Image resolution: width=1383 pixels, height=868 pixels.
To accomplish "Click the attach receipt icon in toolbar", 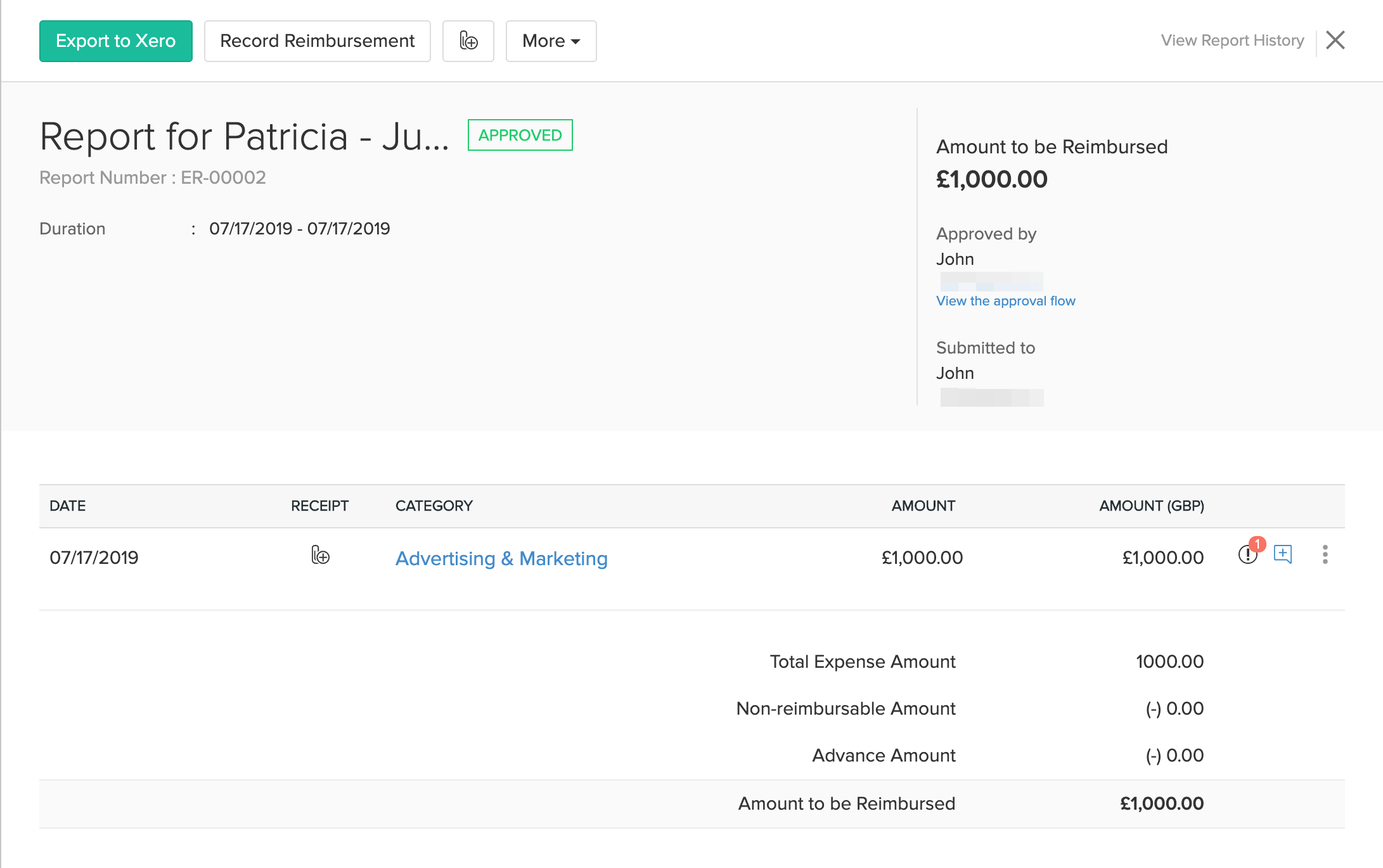I will pyautogui.click(x=468, y=41).
